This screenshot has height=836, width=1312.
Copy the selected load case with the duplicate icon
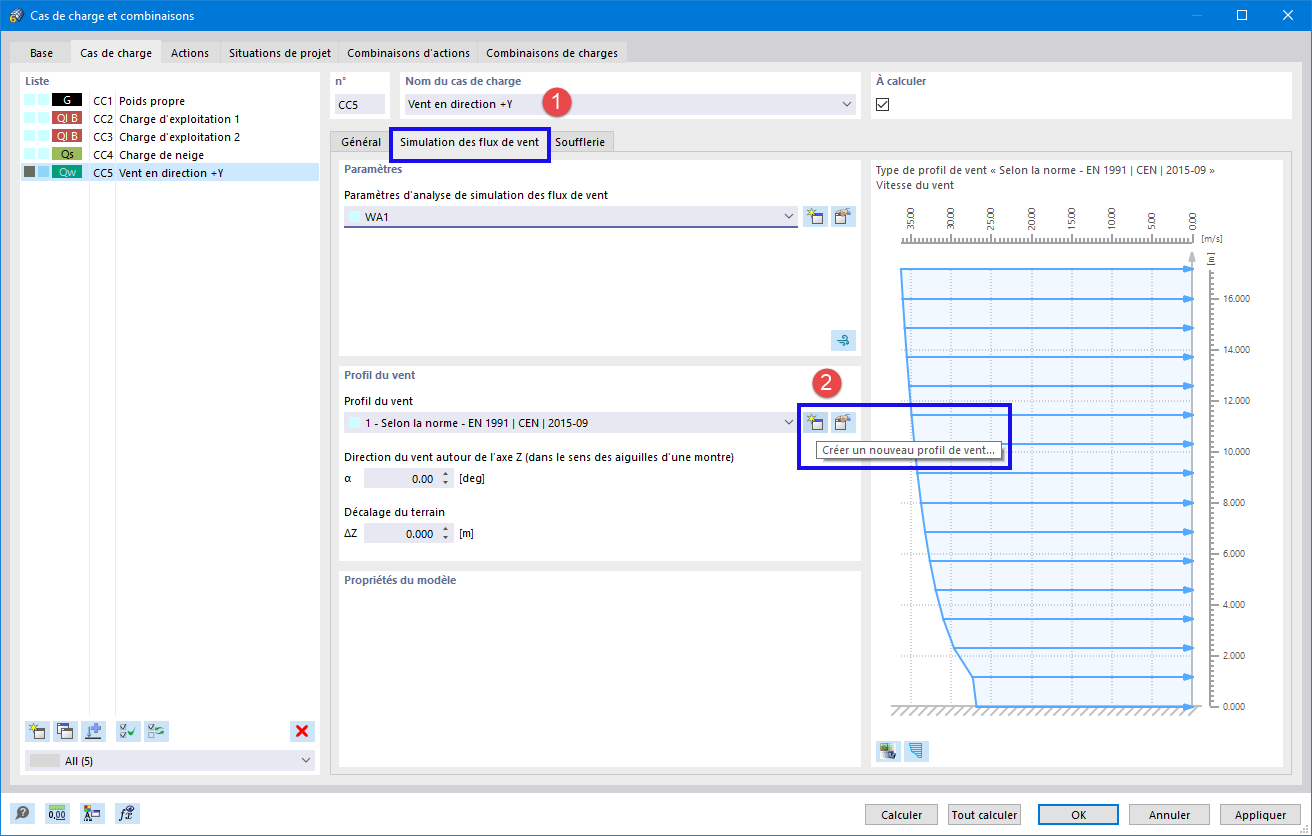click(65, 731)
